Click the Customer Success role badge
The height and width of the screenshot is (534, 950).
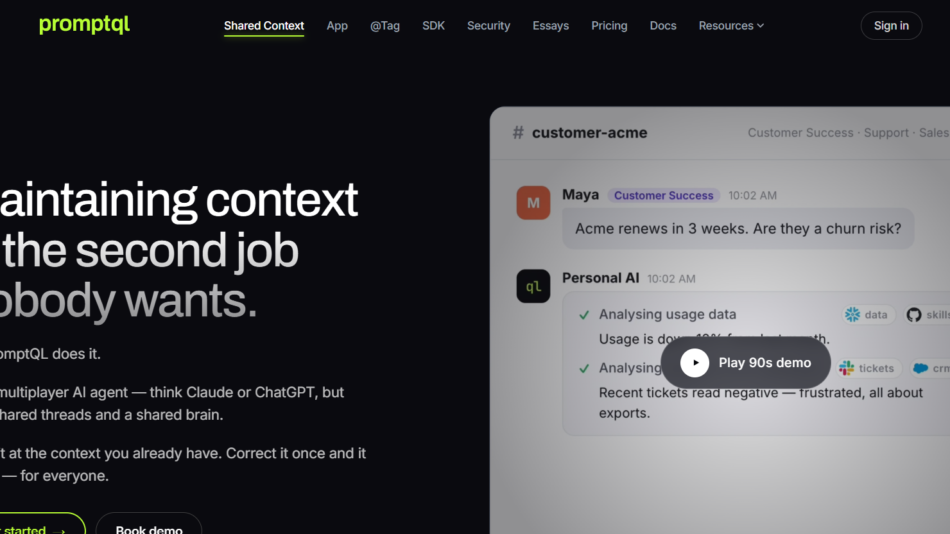[x=663, y=195]
